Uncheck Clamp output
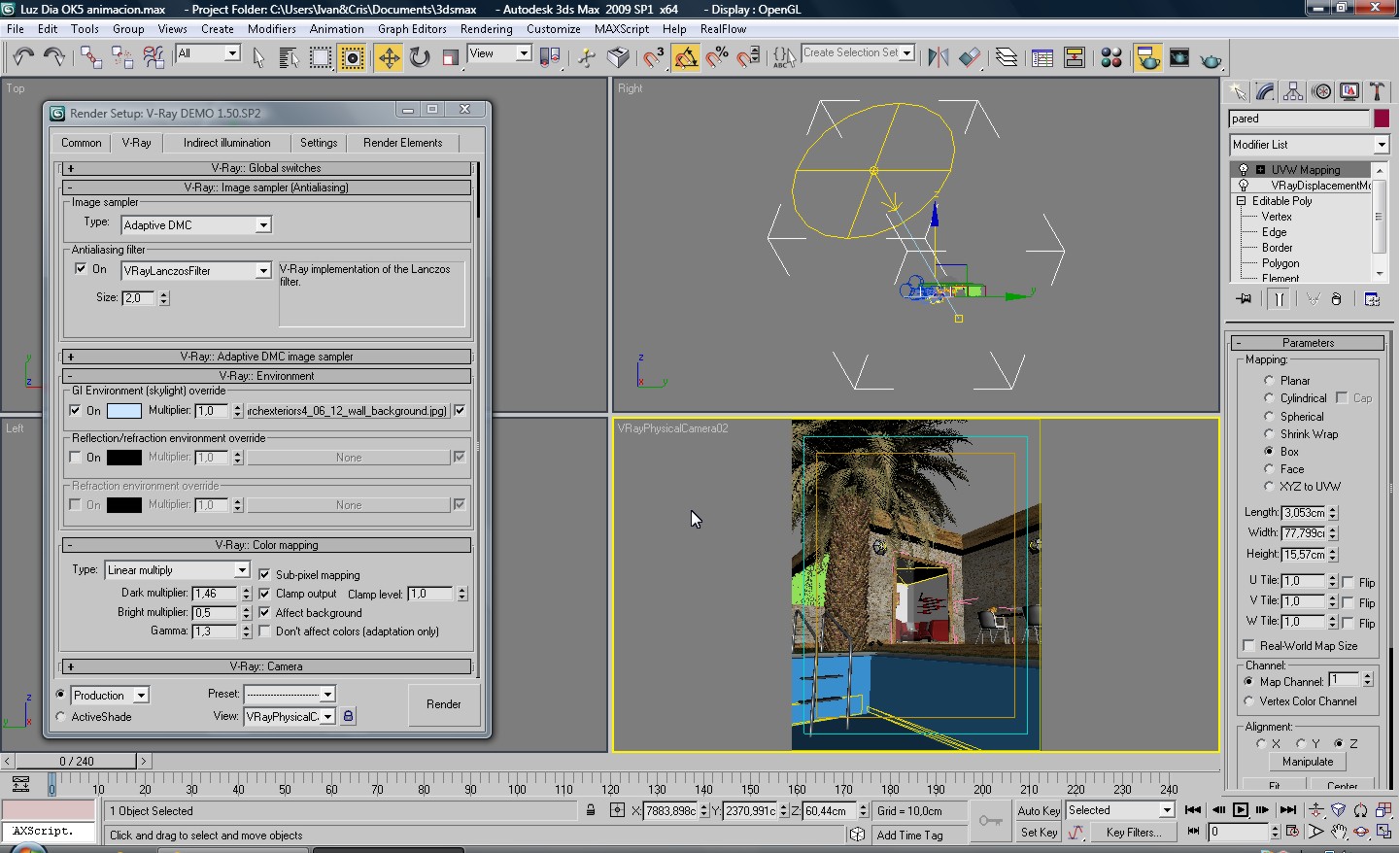Screen dimensions: 1400x853 264,594
